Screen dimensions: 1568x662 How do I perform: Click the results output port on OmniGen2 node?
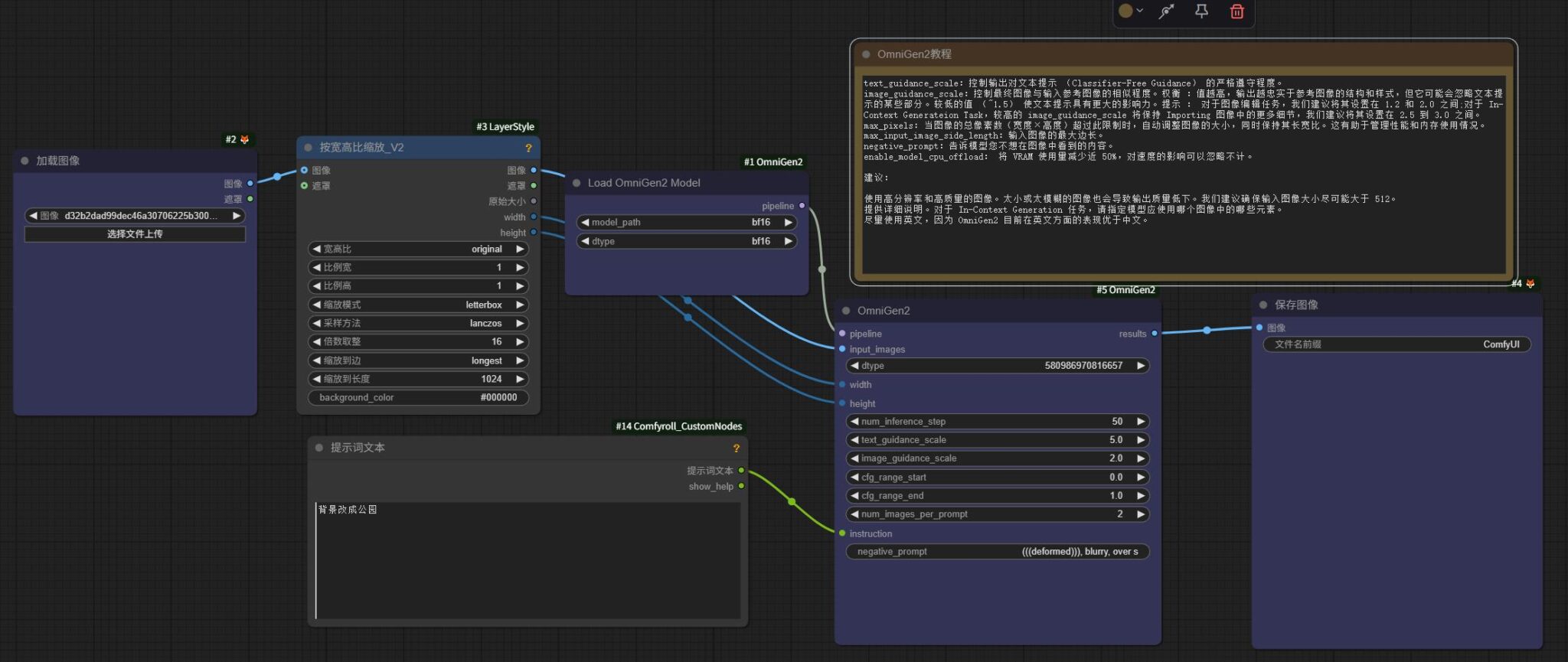tap(1155, 334)
